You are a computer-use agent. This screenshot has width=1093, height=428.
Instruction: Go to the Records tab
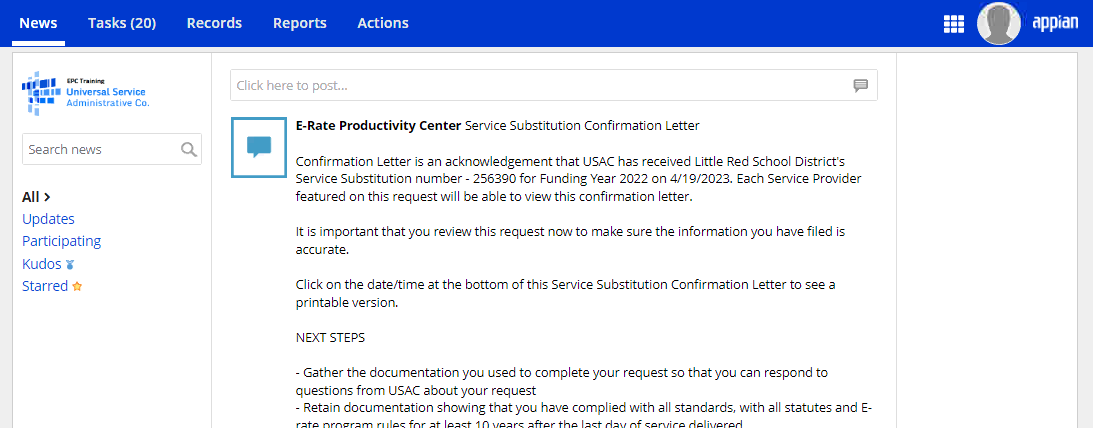214,23
